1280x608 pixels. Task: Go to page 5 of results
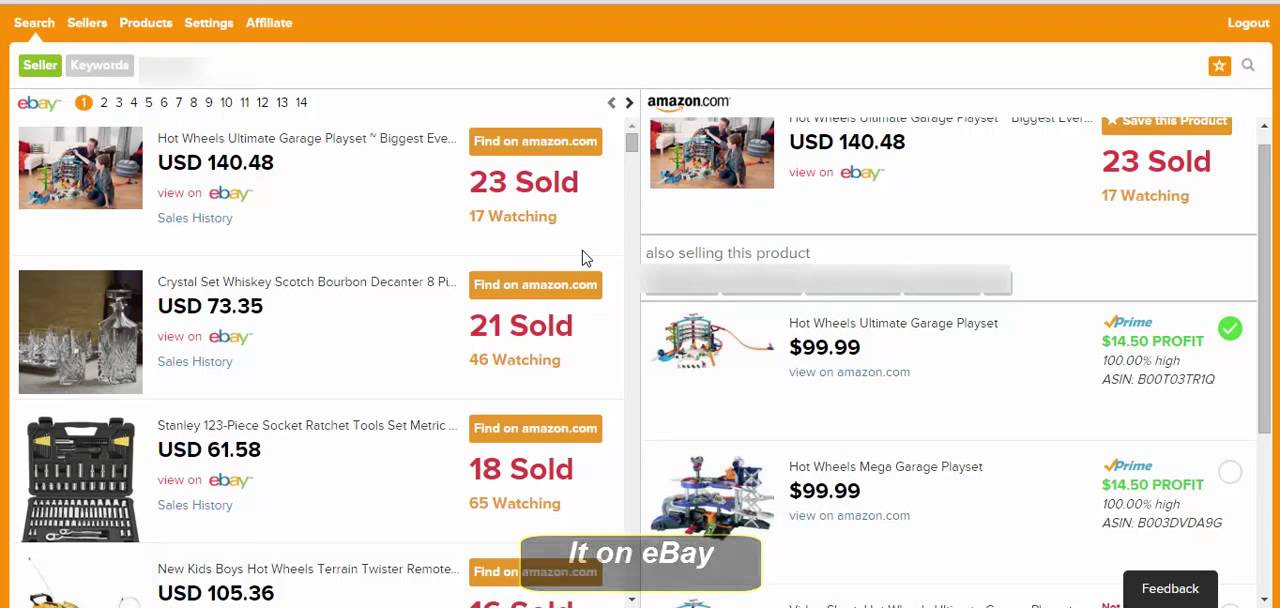149,103
